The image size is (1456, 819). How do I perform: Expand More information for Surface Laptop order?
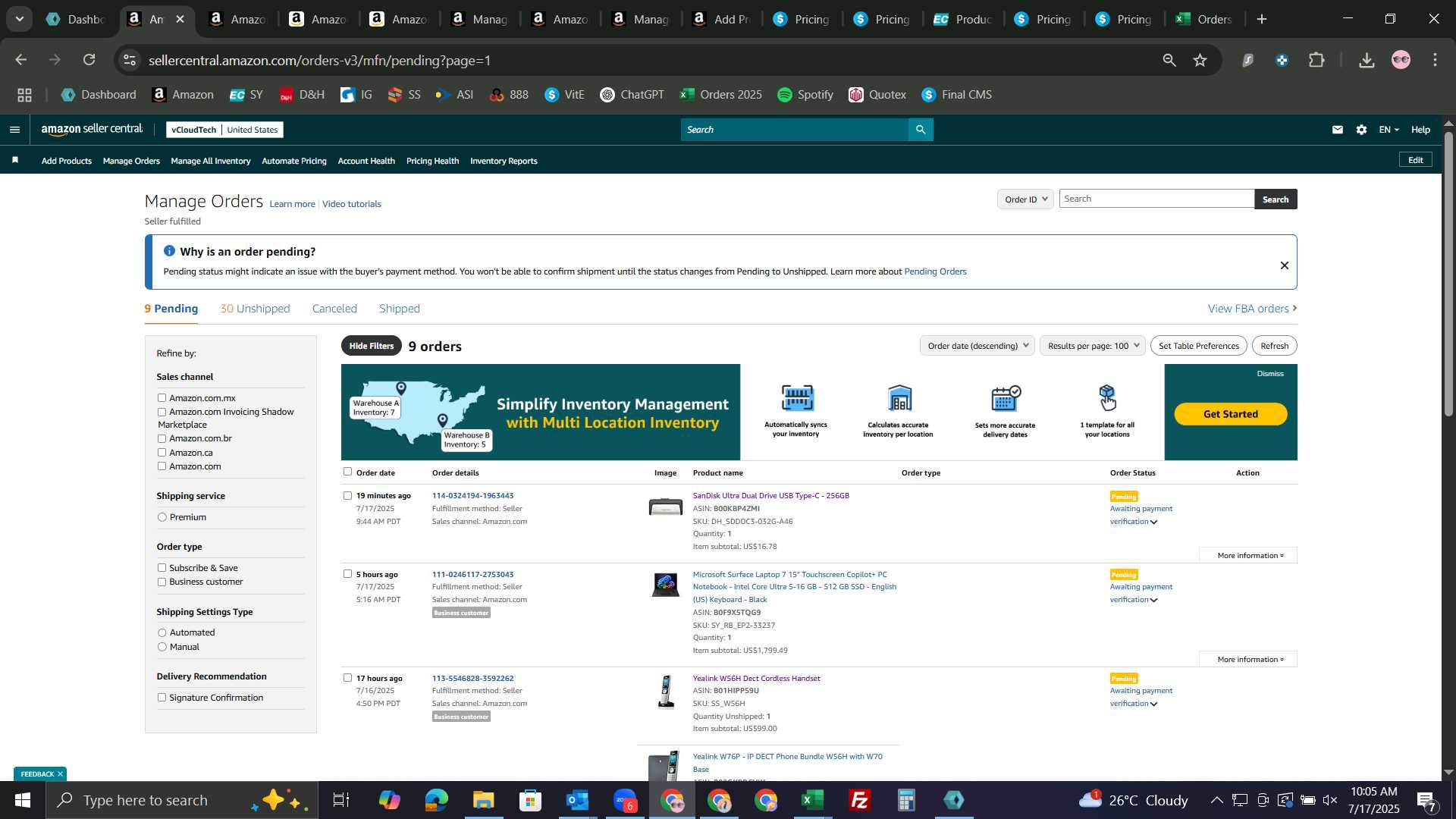pyautogui.click(x=1249, y=659)
